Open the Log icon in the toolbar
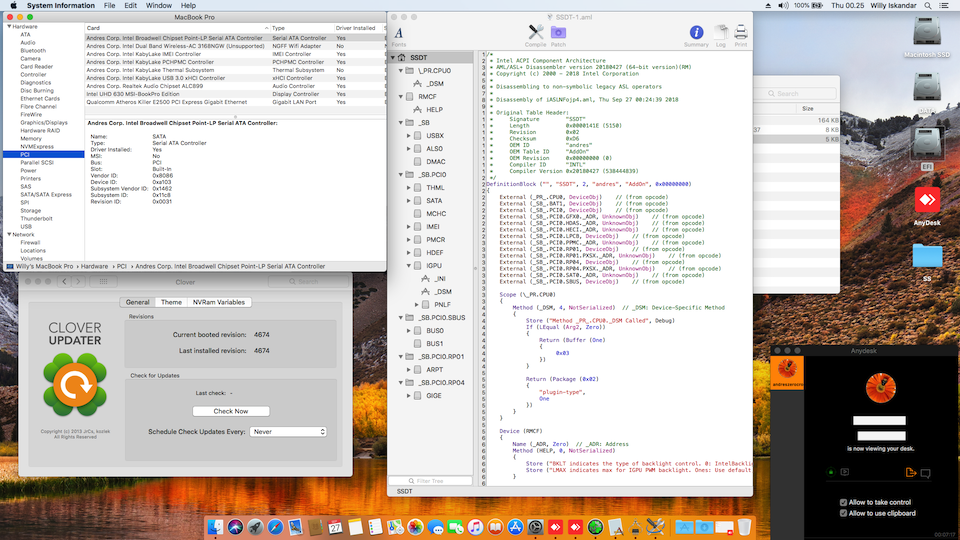This screenshot has height=540, width=960. (x=720, y=34)
